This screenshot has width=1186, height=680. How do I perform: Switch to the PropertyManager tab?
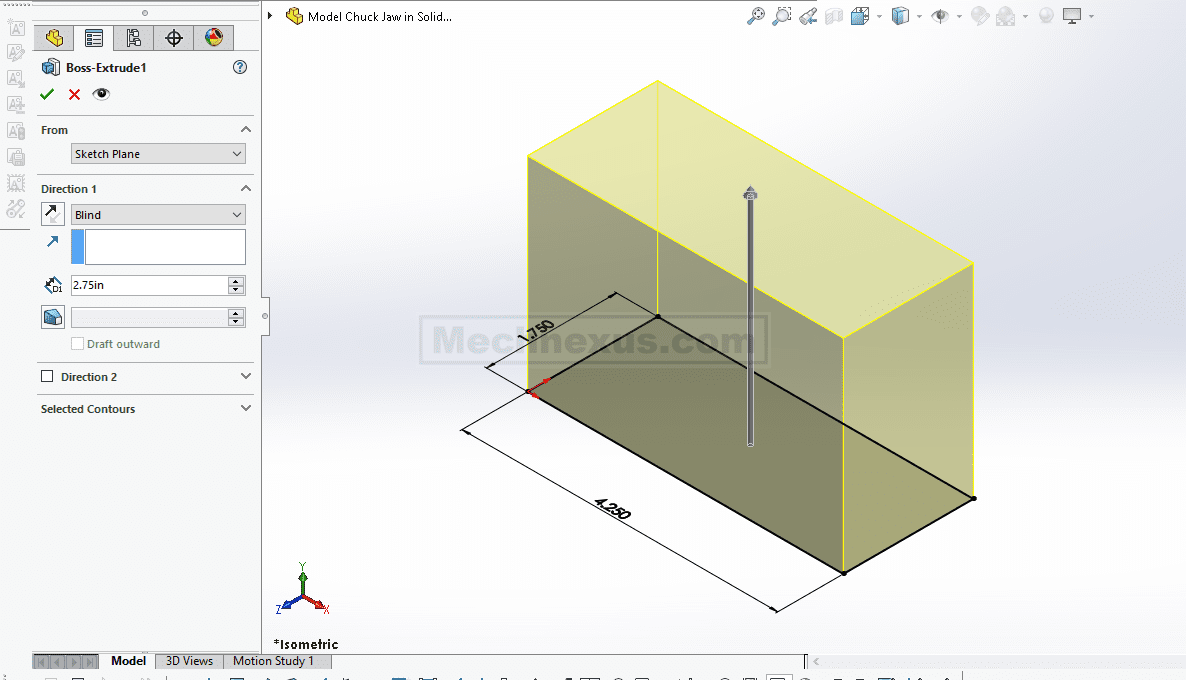(x=94, y=38)
